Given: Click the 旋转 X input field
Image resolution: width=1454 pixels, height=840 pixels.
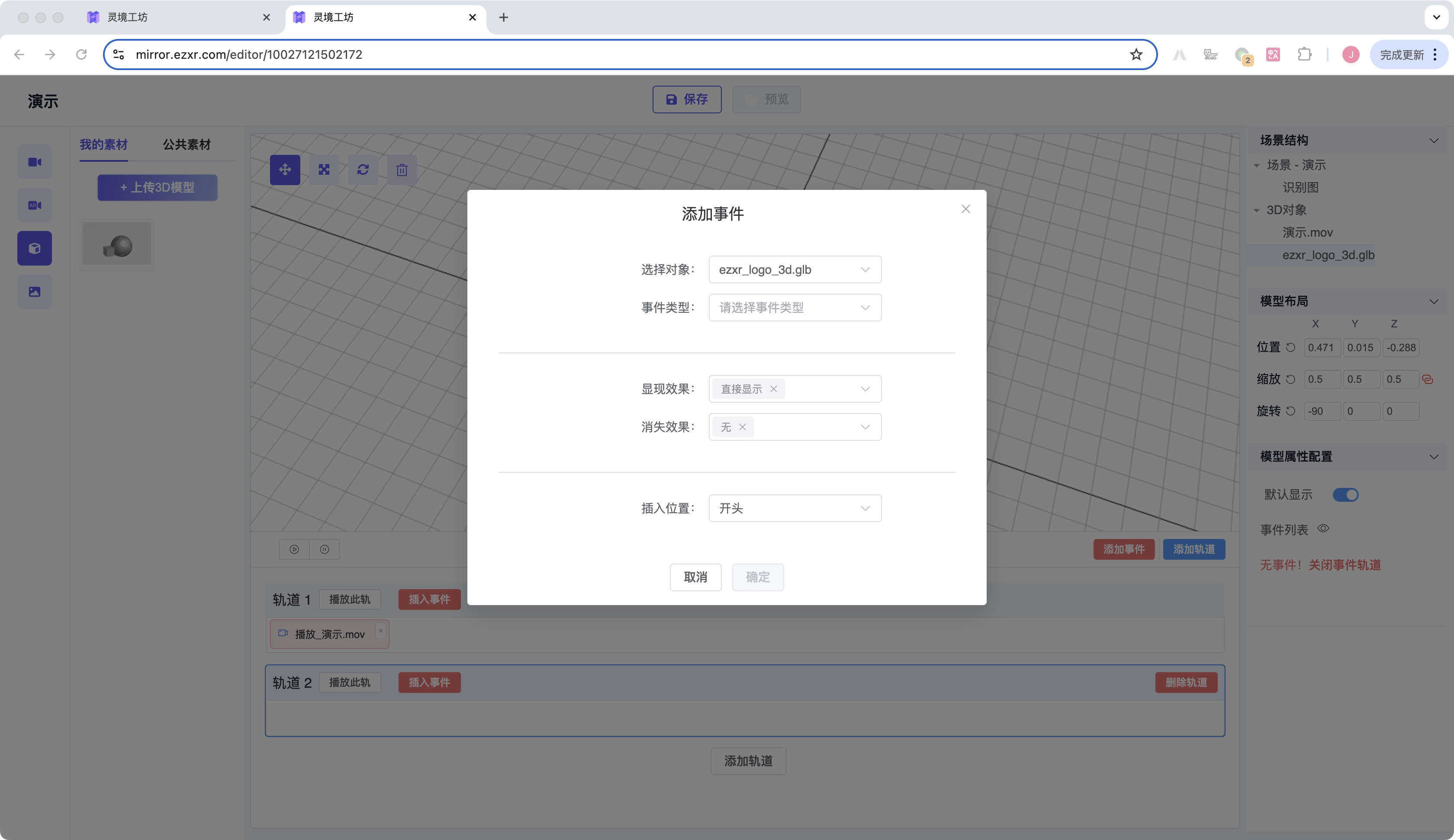Looking at the screenshot, I should click(x=1322, y=411).
